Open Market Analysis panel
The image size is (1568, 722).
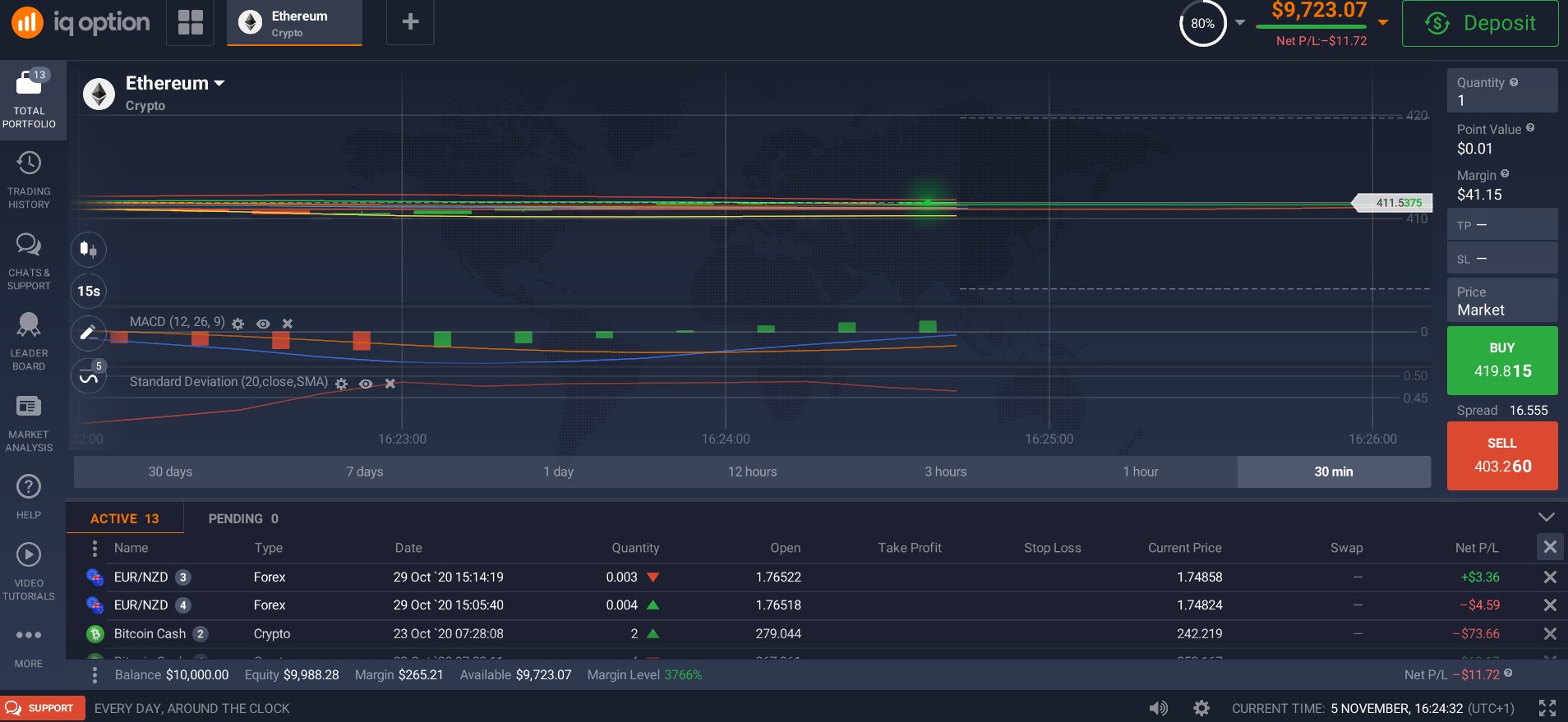[29, 423]
